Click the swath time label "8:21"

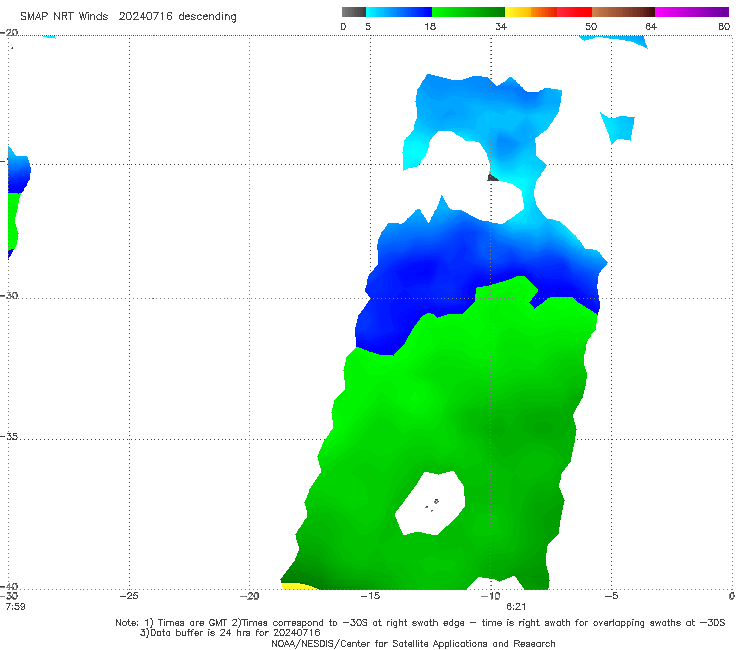click(516, 606)
